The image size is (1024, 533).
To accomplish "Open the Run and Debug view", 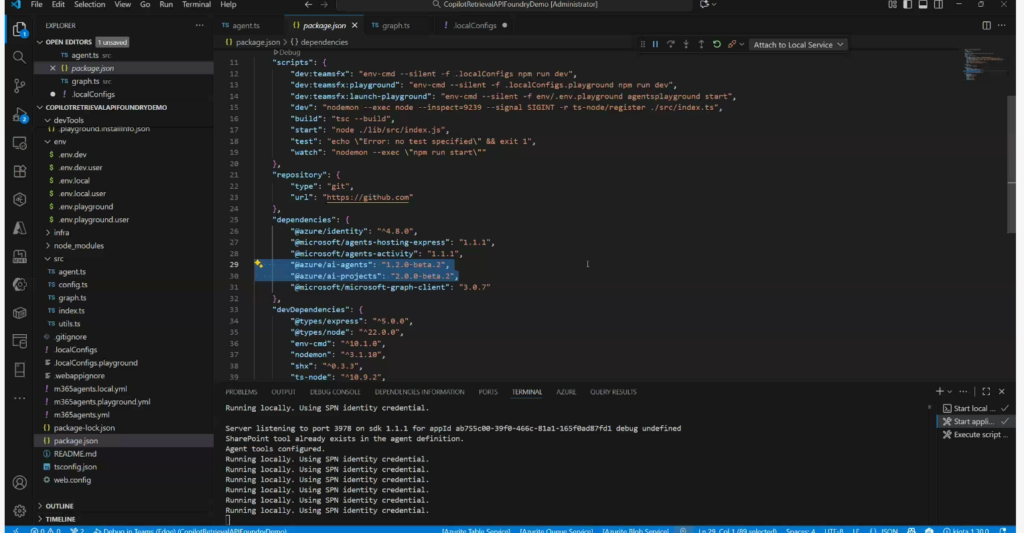I will (19, 114).
